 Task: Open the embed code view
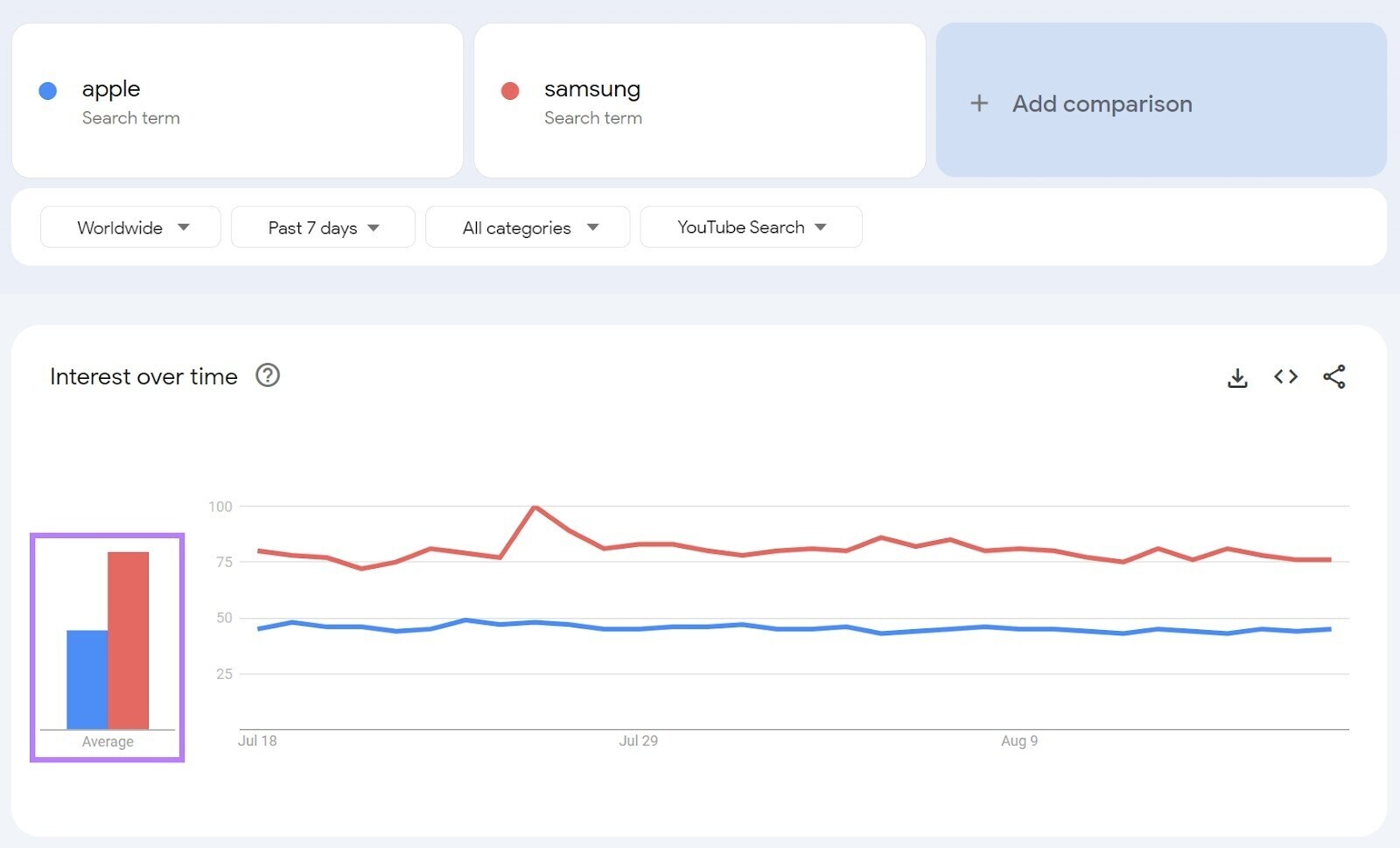(1285, 376)
